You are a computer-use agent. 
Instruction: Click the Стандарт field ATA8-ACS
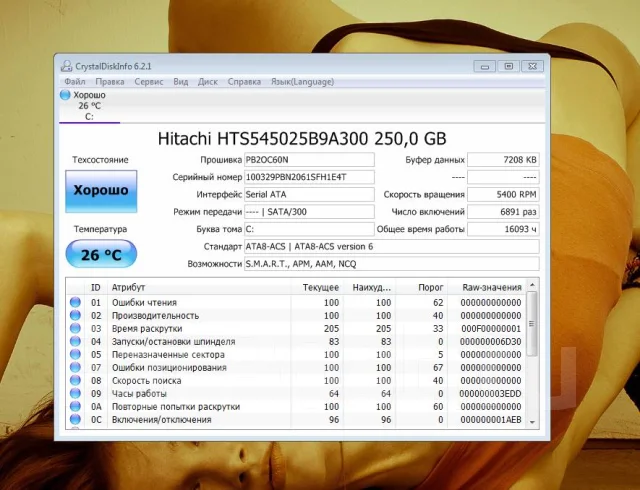click(391, 247)
